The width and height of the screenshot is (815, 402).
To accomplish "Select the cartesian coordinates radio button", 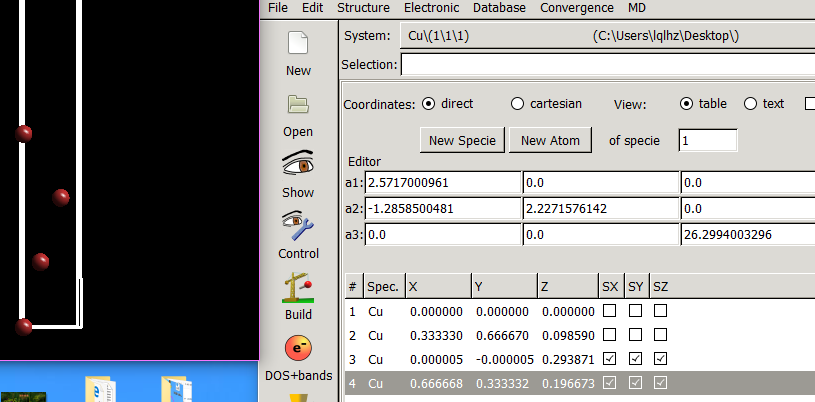I will (517, 104).
